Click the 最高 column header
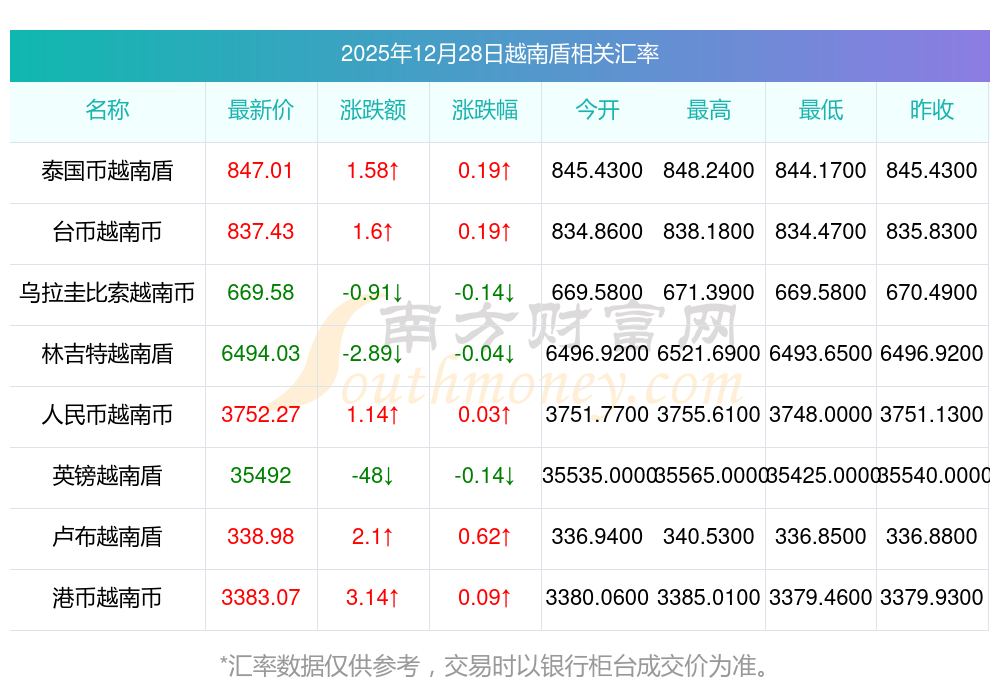1000x697 pixels. click(x=709, y=110)
